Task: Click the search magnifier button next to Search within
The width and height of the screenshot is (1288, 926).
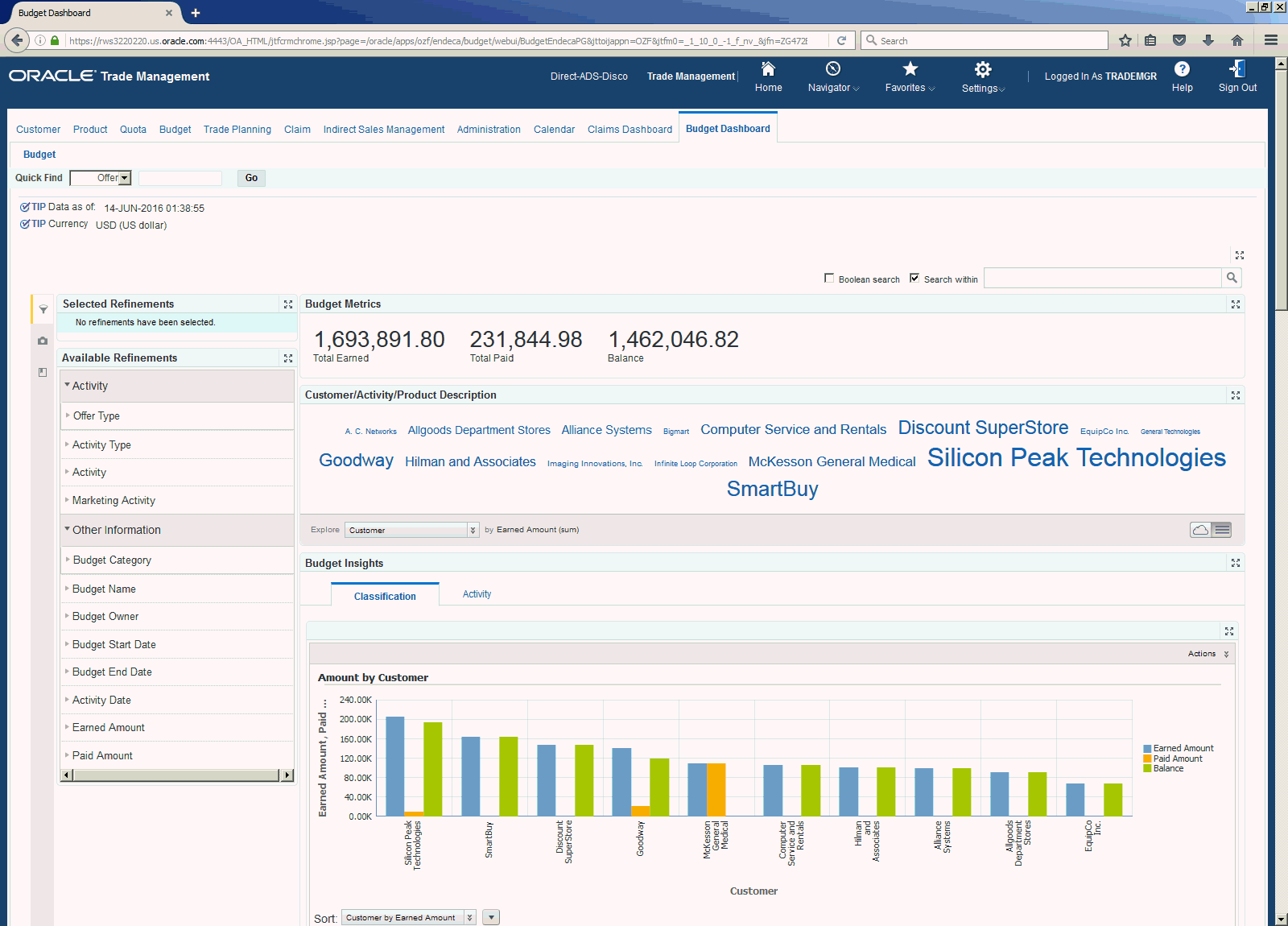Action: click(1232, 278)
